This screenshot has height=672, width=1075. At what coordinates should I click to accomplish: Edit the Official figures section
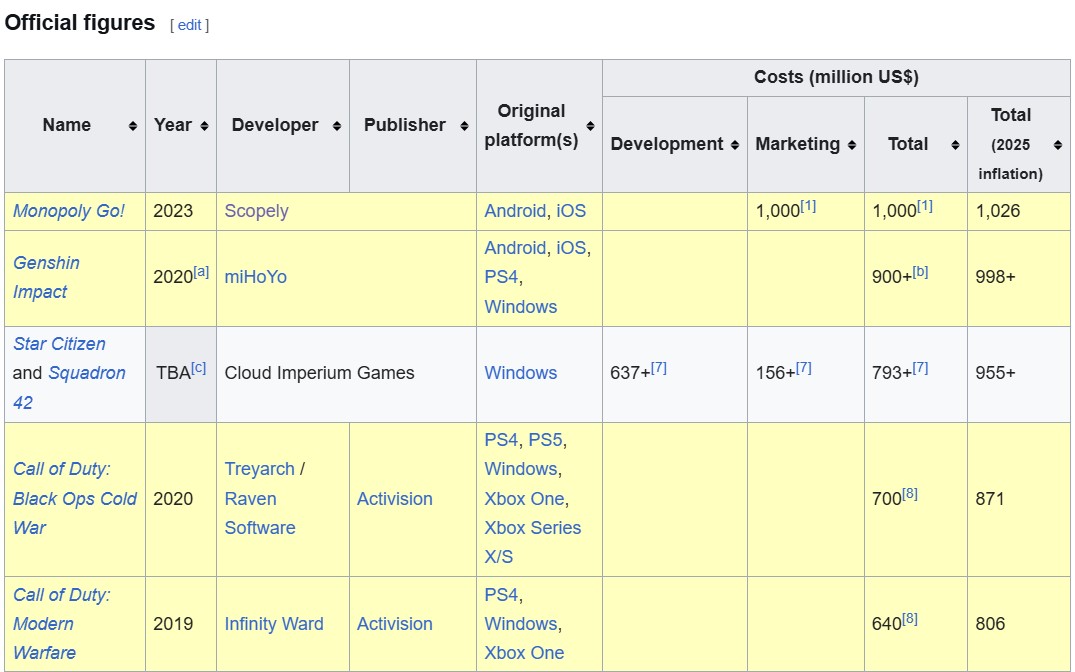point(190,25)
